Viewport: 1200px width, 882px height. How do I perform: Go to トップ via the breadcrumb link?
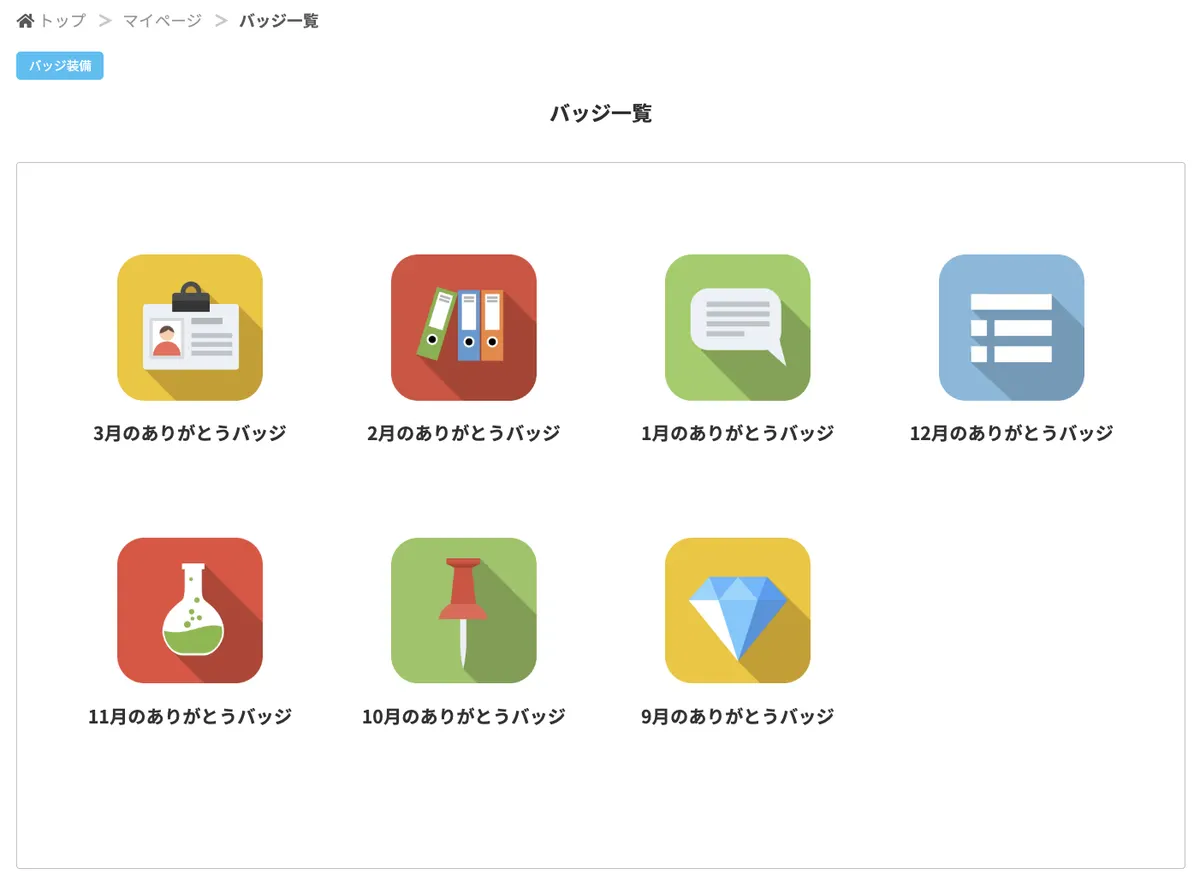click(x=62, y=21)
